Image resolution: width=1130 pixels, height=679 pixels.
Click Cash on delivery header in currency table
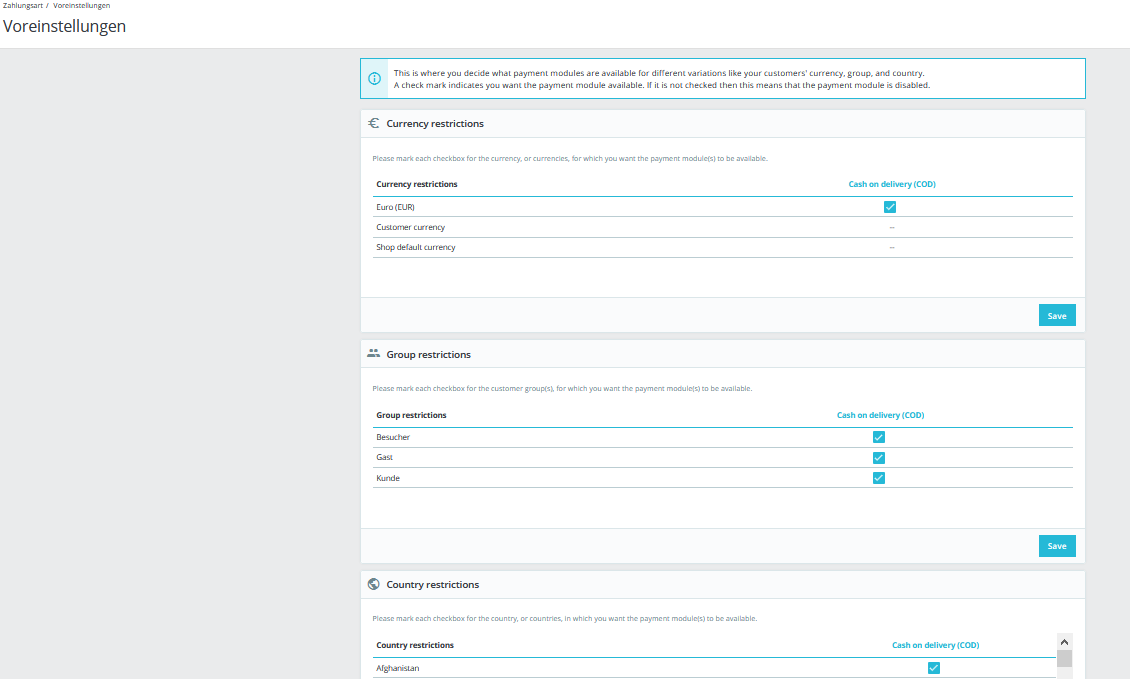pos(891,184)
